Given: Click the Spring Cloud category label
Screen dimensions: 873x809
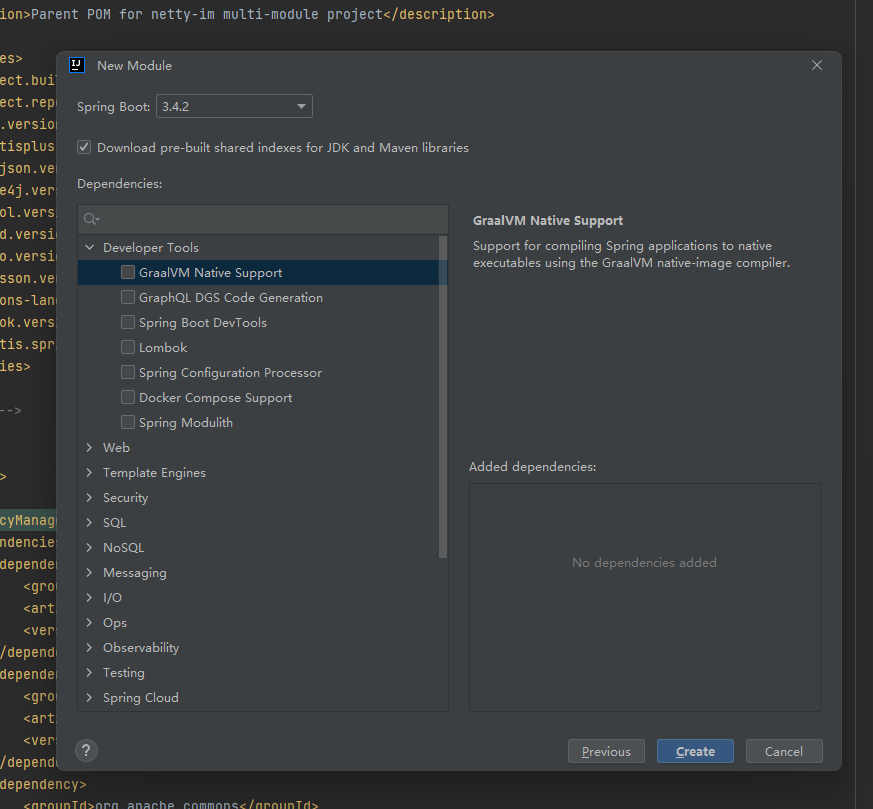Looking at the screenshot, I should point(141,698).
